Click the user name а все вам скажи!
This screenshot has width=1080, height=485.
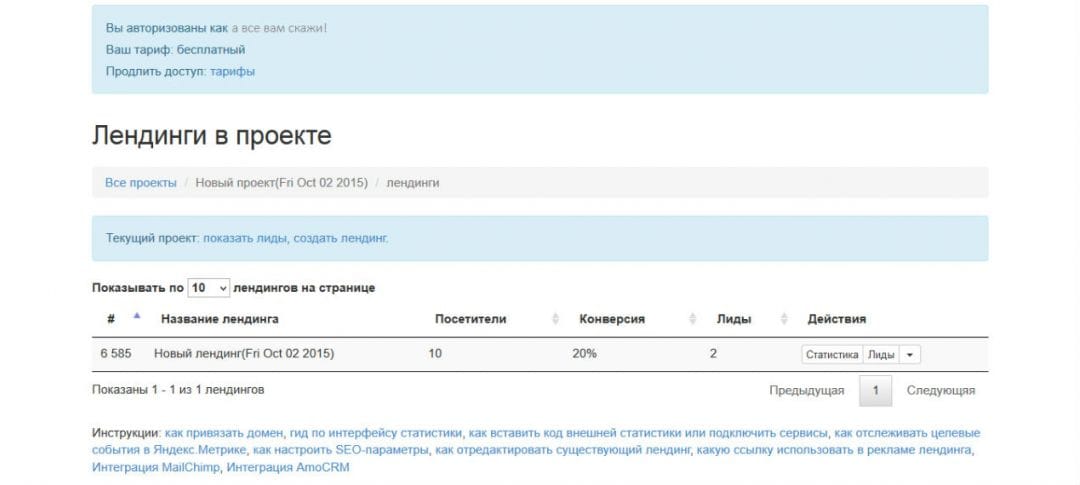point(279,28)
